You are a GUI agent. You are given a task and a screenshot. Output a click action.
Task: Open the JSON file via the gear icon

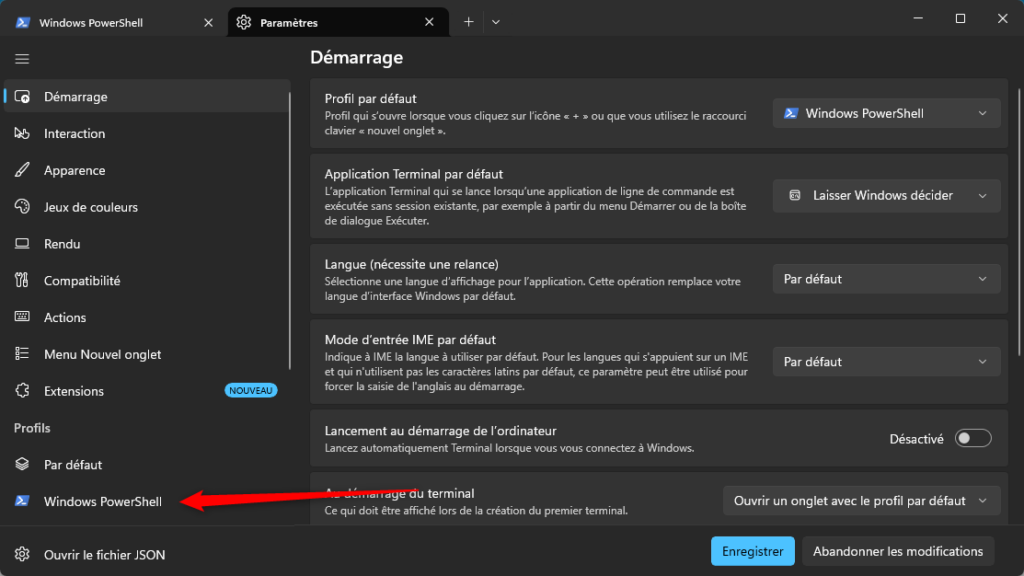tap(22, 554)
